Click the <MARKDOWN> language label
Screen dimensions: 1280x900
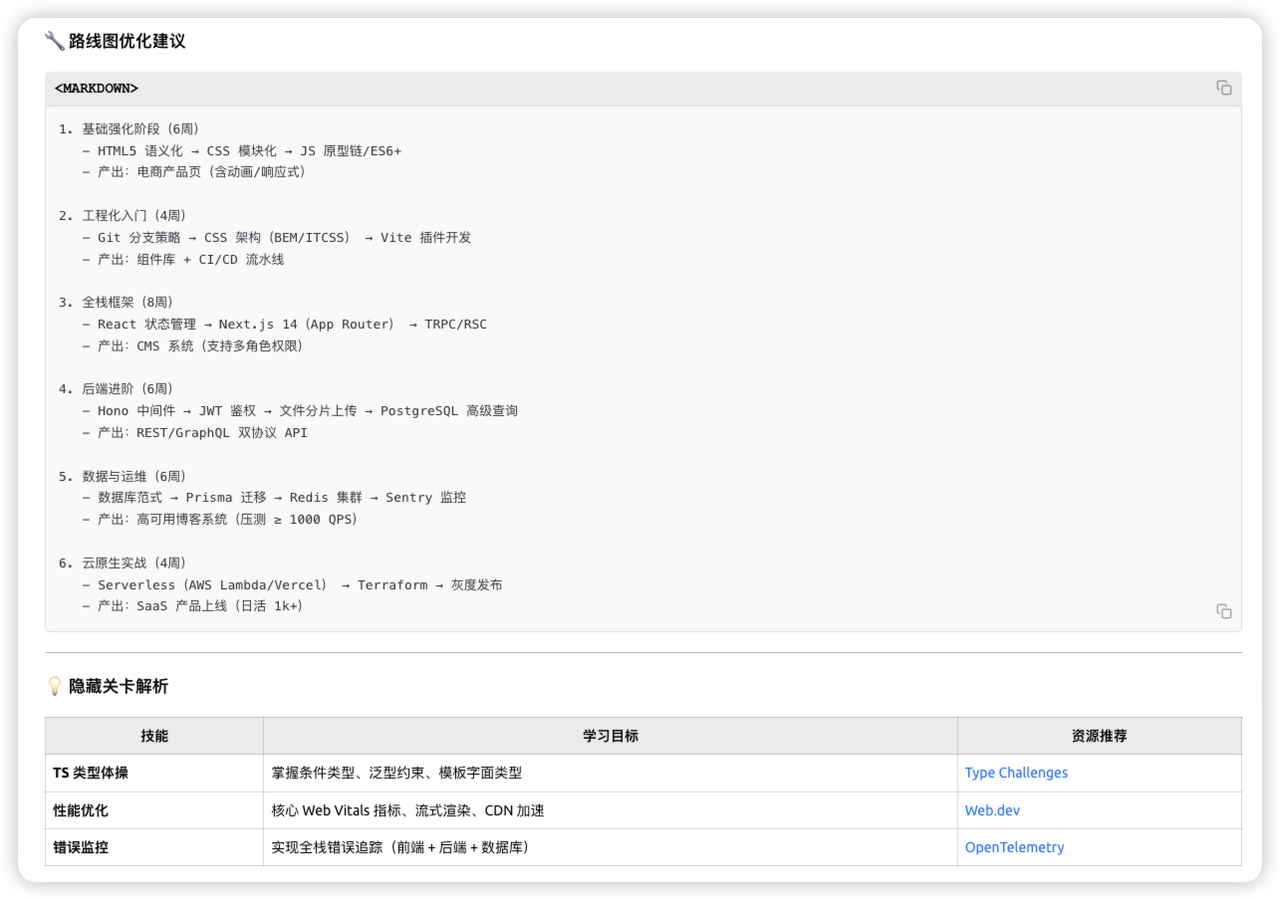tap(97, 89)
